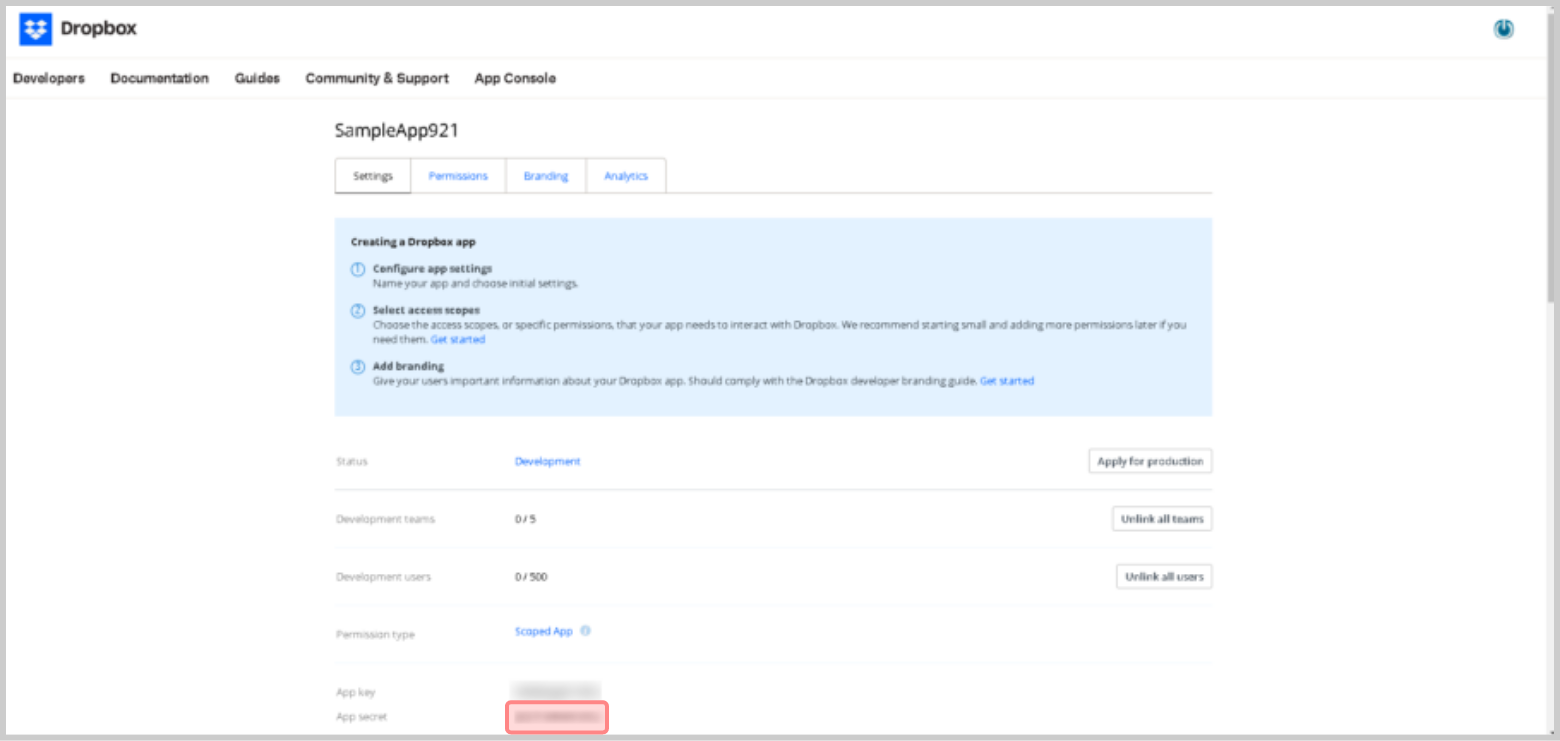Screen dimensions: 1560x741
Task: Click the info icon beside Scoped App
Action: pos(586,631)
